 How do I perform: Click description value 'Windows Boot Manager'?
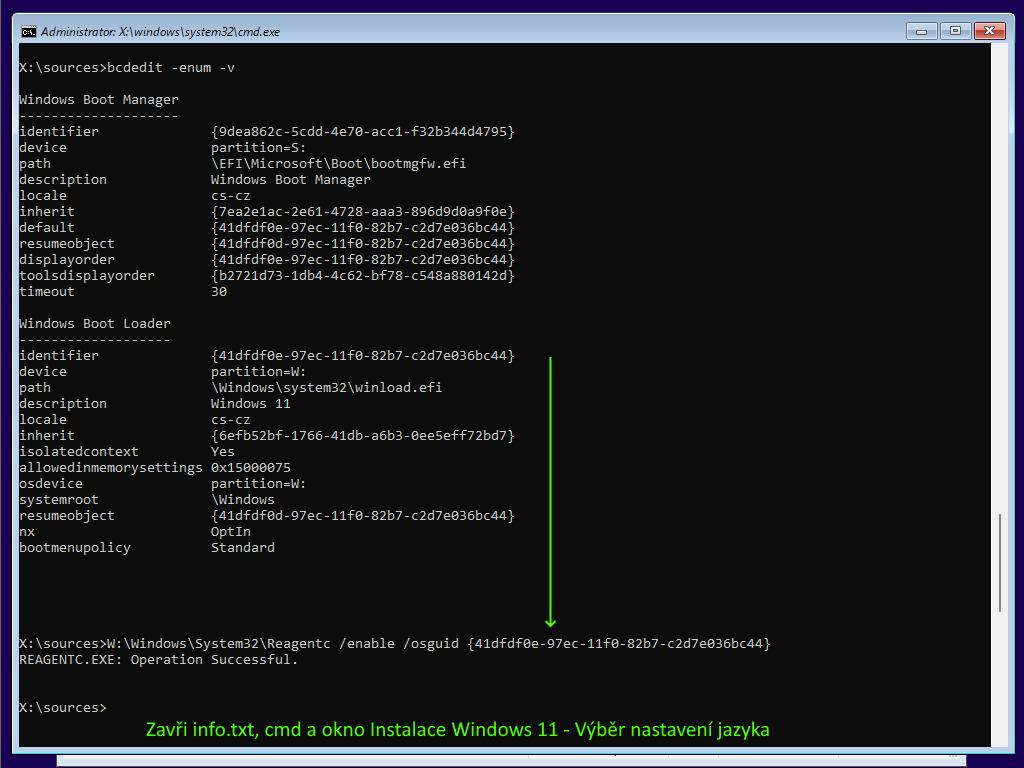point(291,180)
